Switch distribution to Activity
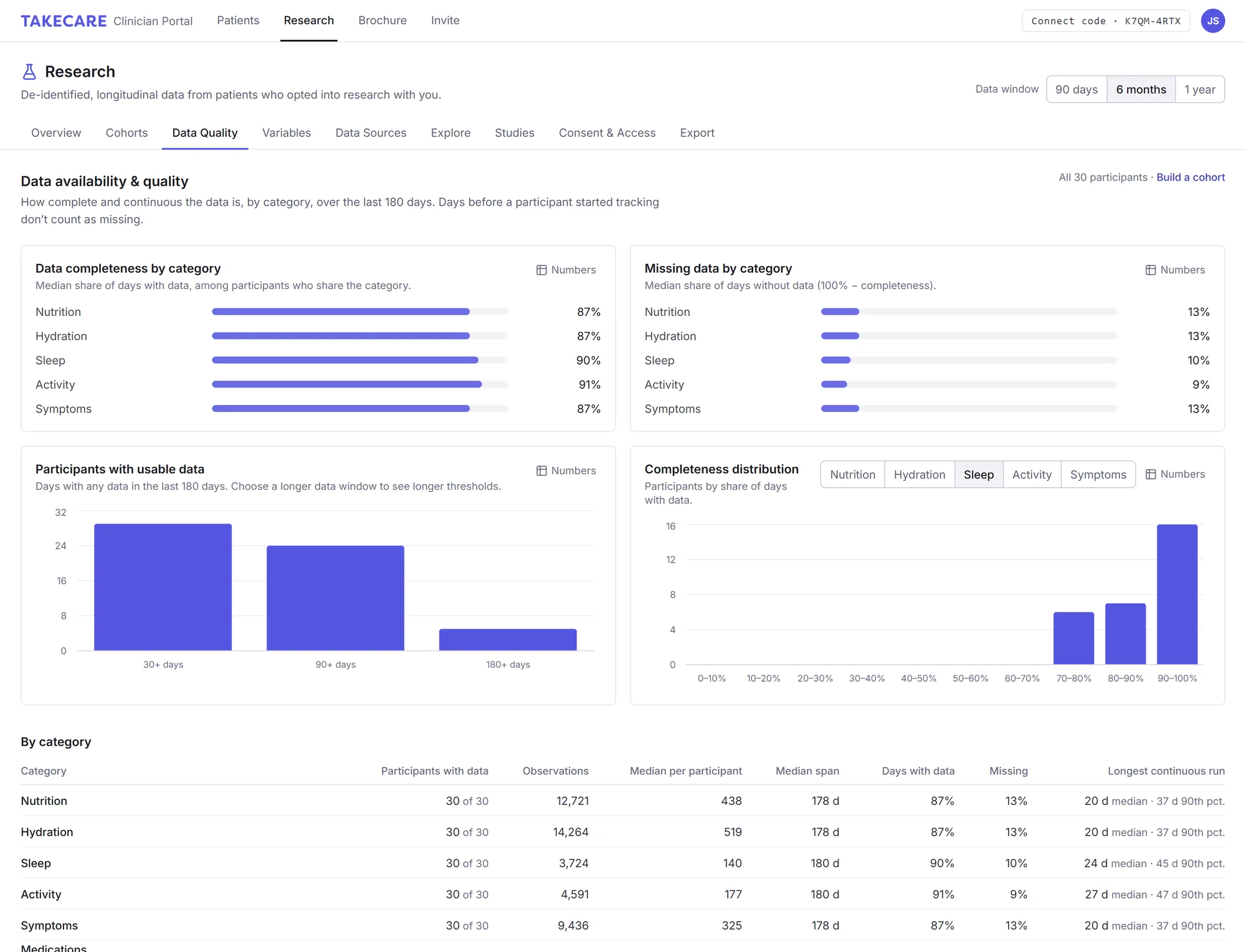The image size is (1246, 952). (x=1032, y=475)
